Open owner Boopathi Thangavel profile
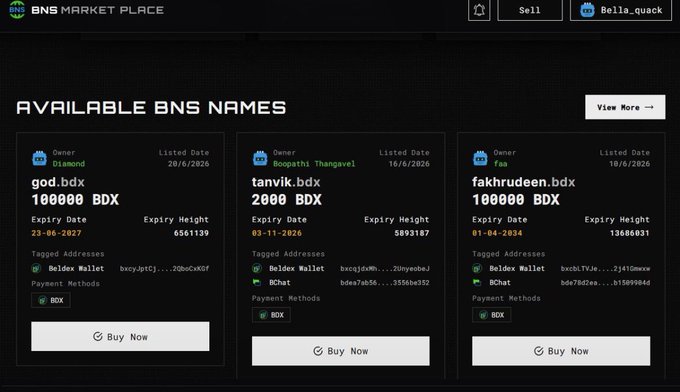Viewport: 680px width, 392px height. pos(314,163)
